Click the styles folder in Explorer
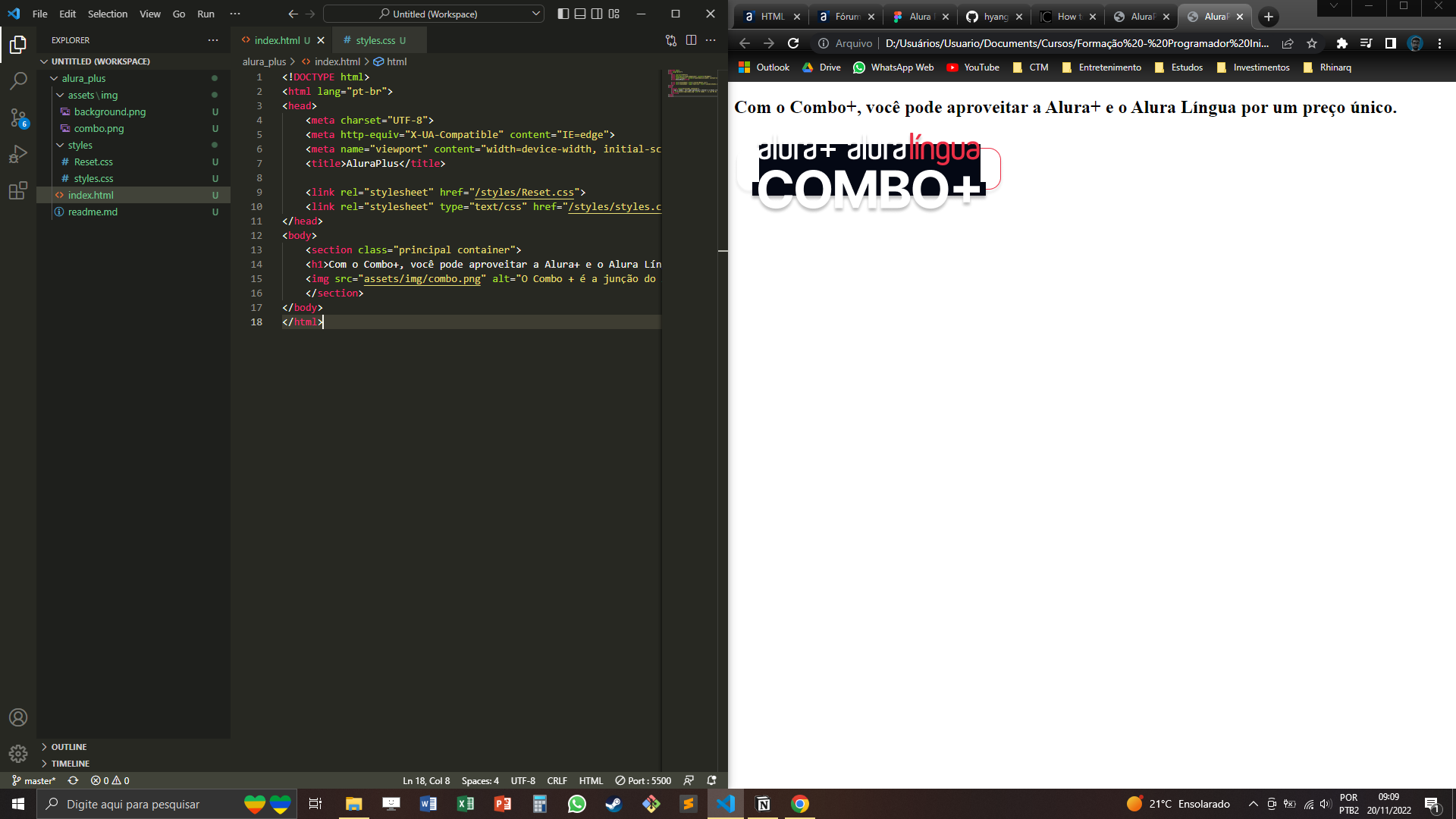Viewport: 1456px width, 819px height. [81, 145]
